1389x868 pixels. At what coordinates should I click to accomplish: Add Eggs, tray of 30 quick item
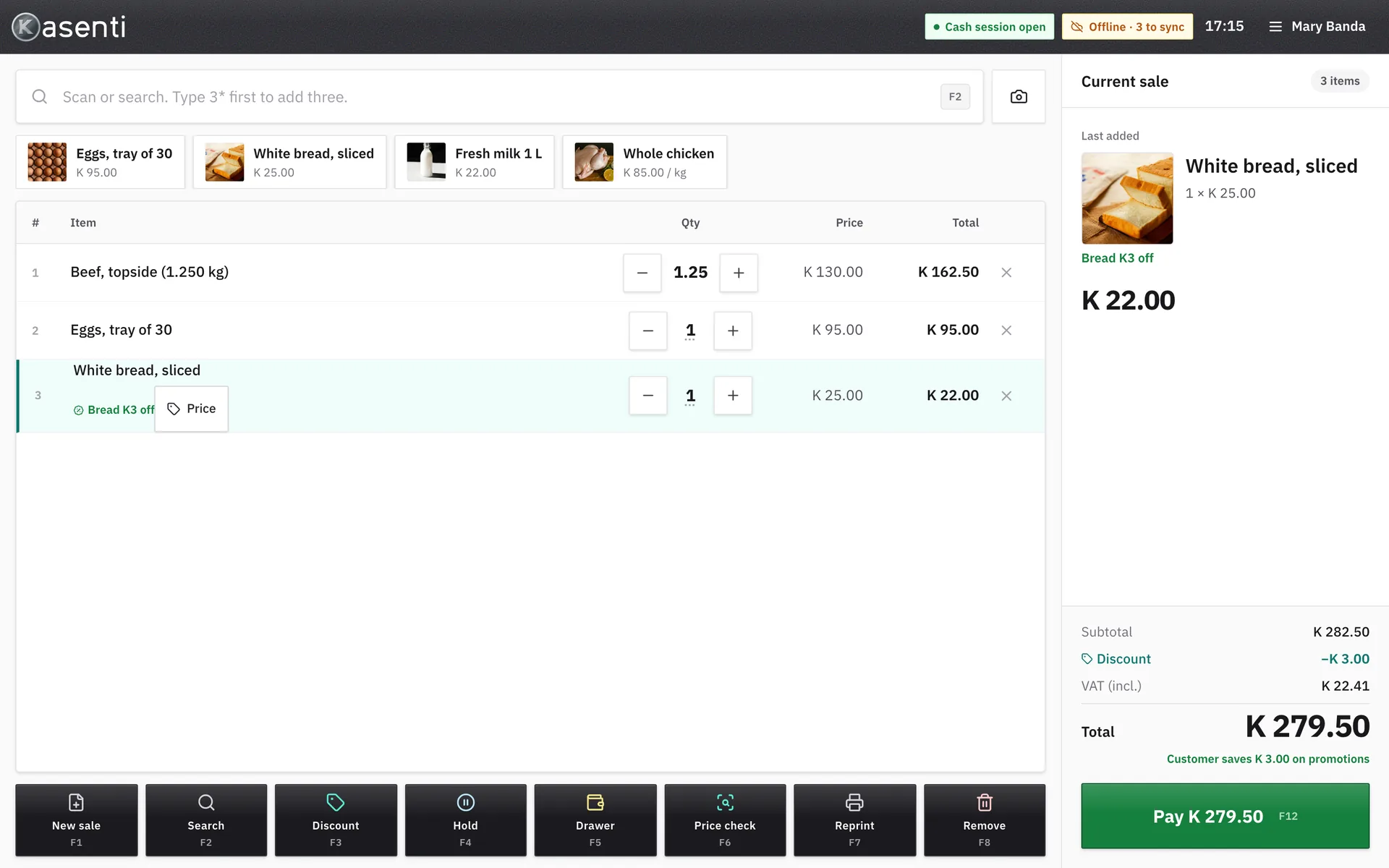pos(101,162)
